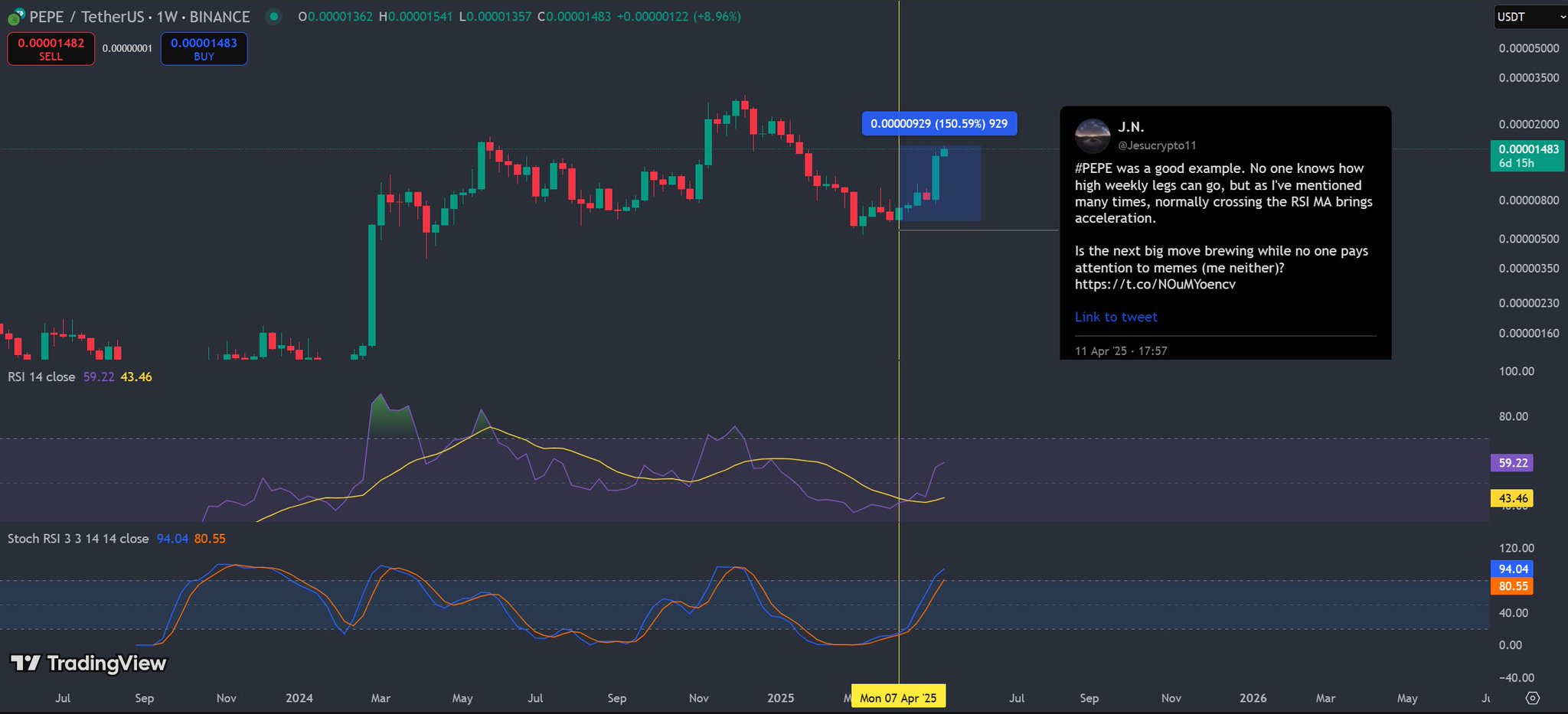Screen dimensions: 1568x714
Task: Click the orange 80.55 Stoch scale label
Action: (1512, 586)
